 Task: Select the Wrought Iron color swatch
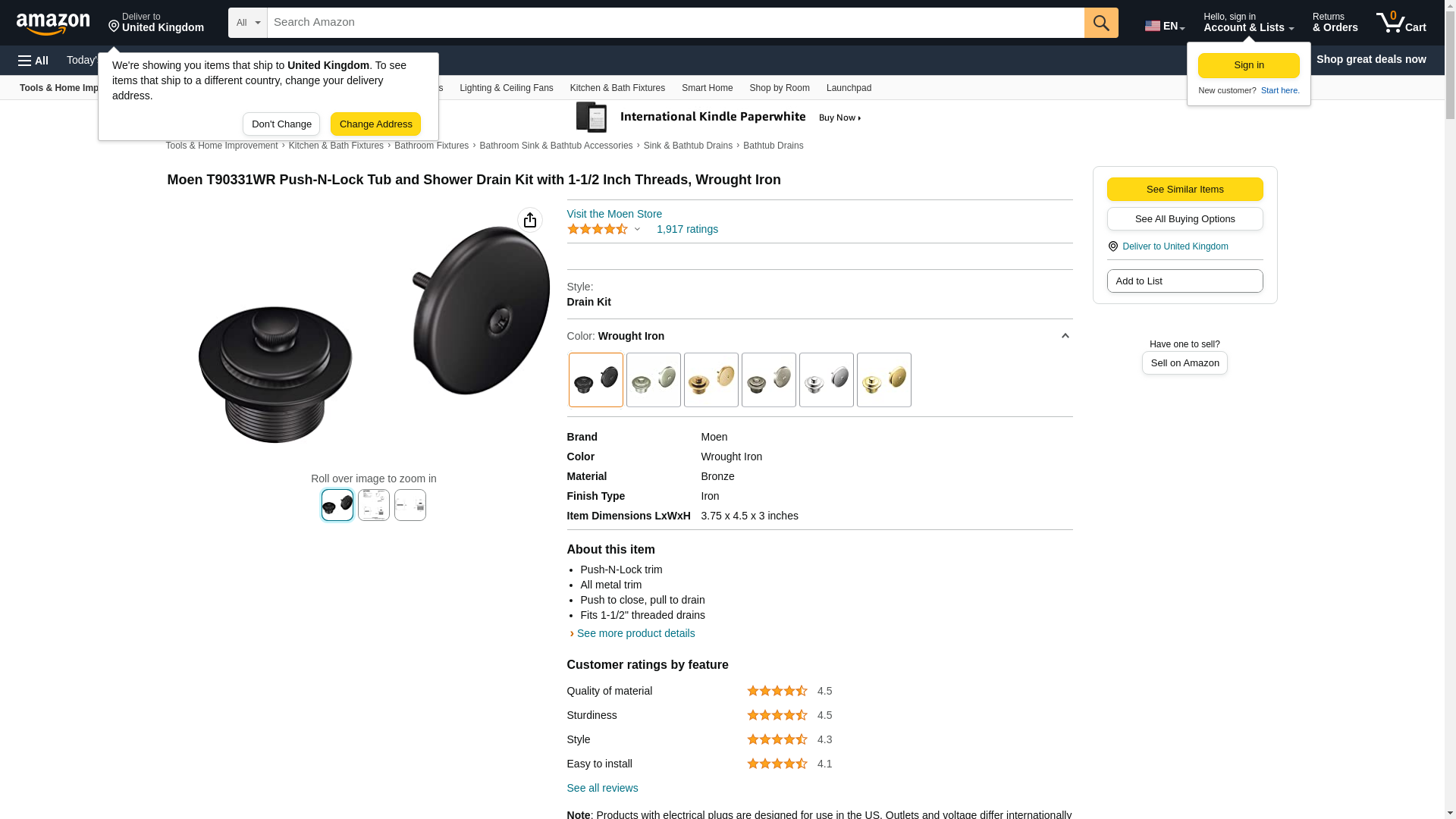click(x=595, y=380)
